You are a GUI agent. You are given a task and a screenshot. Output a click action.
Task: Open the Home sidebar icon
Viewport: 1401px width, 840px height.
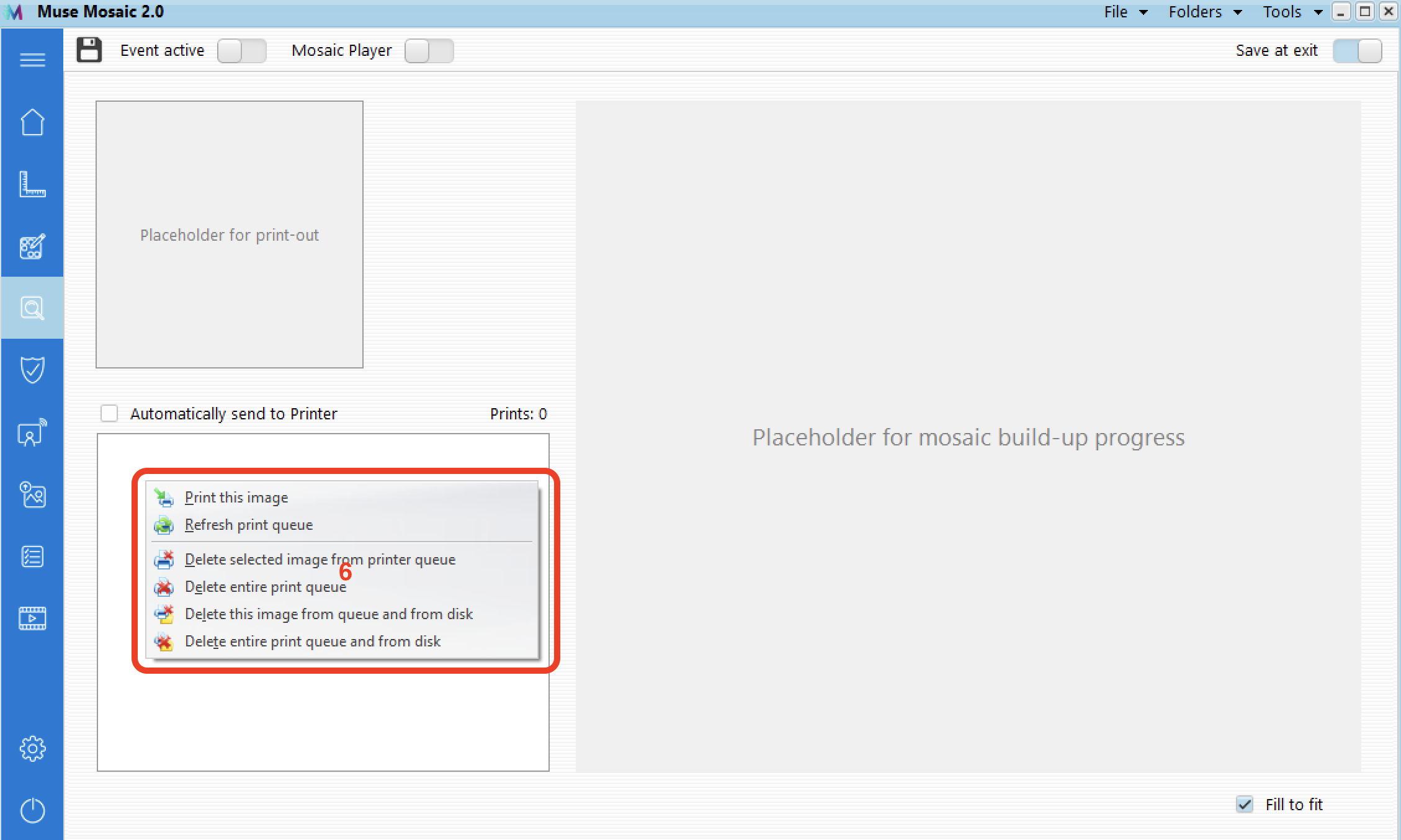pos(32,122)
